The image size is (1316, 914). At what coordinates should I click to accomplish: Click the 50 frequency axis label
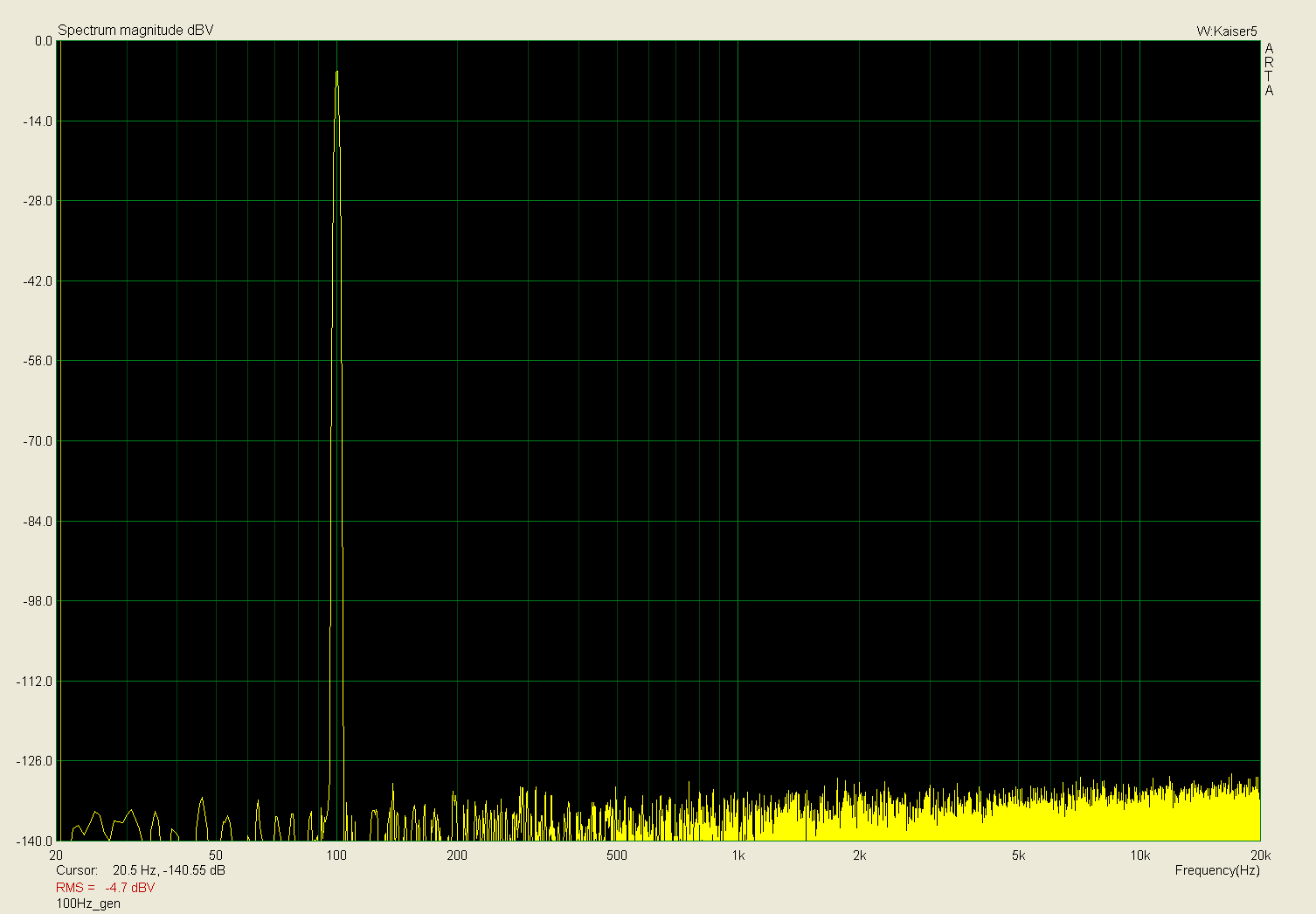click(216, 855)
